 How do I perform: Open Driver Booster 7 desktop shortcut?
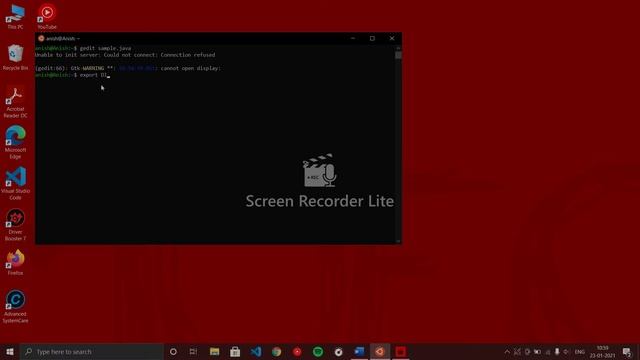tap(15, 224)
